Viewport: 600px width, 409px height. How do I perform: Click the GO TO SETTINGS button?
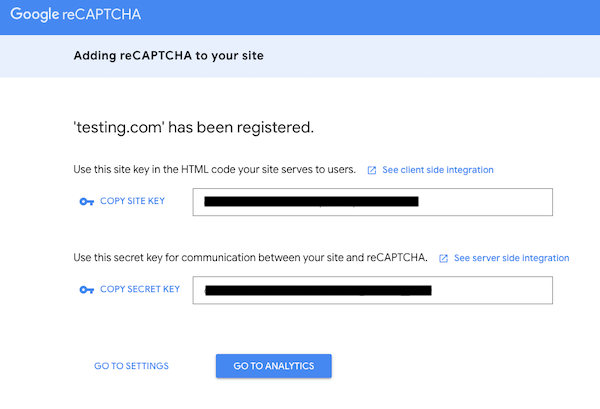tap(131, 366)
